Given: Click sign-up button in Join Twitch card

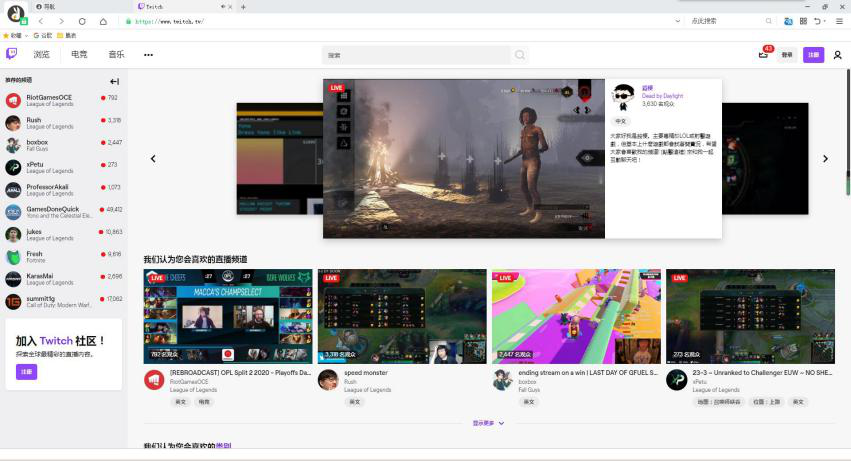Looking at the screenshot, I should tap(26, 372).
